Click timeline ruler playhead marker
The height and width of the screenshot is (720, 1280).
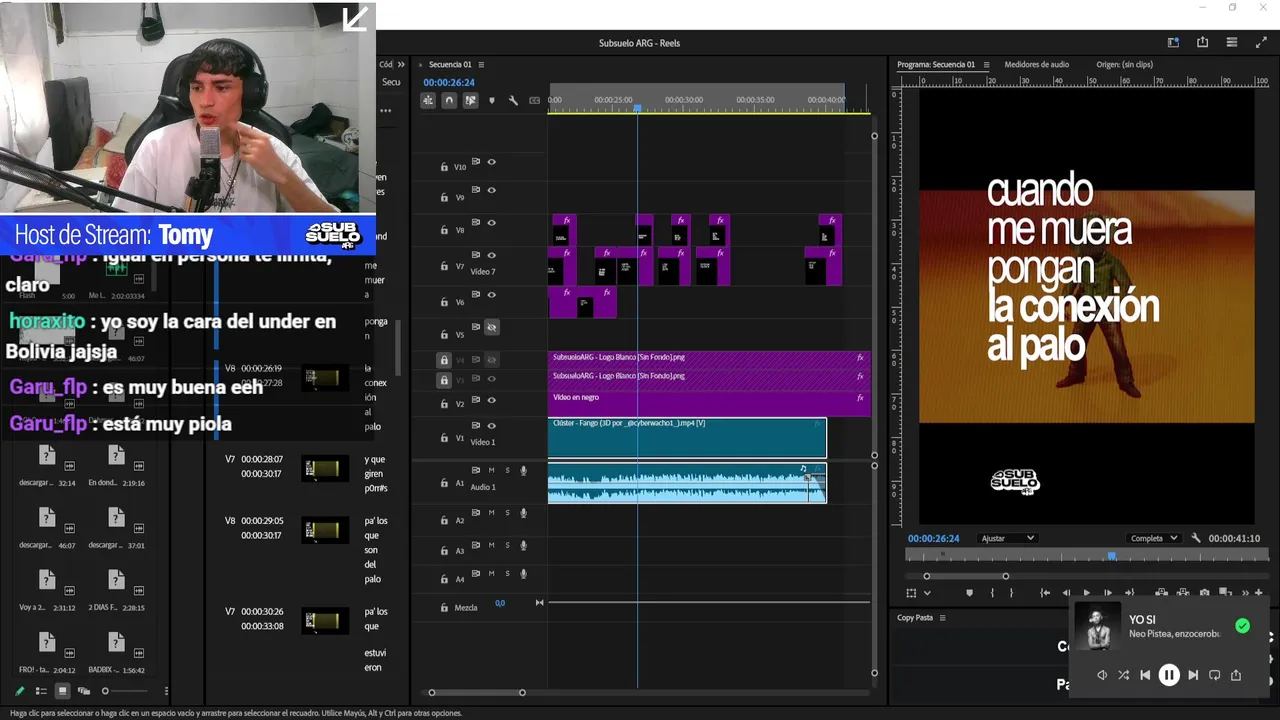(x=637, y=107)
